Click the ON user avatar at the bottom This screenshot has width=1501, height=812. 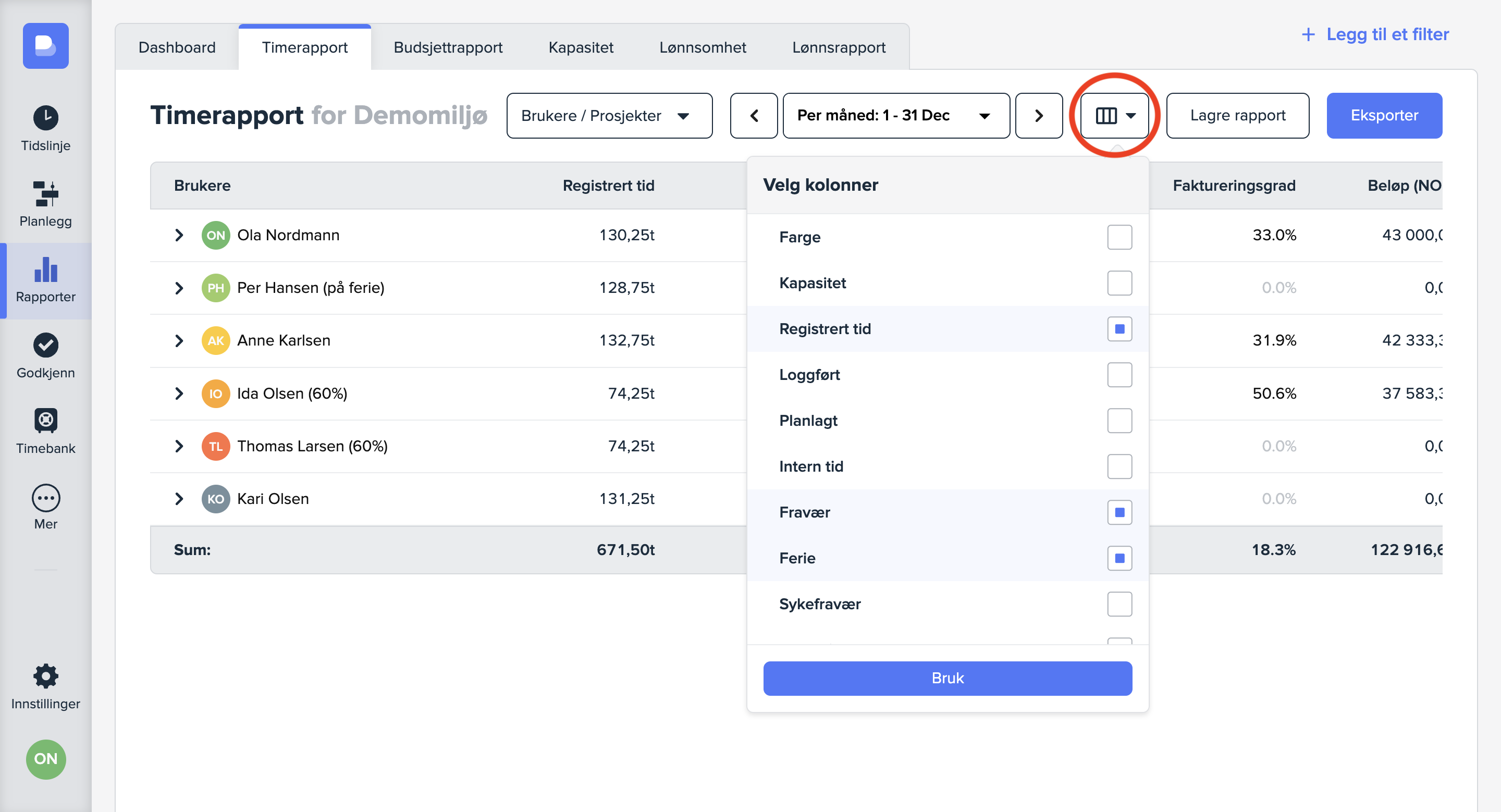[45, 758]
